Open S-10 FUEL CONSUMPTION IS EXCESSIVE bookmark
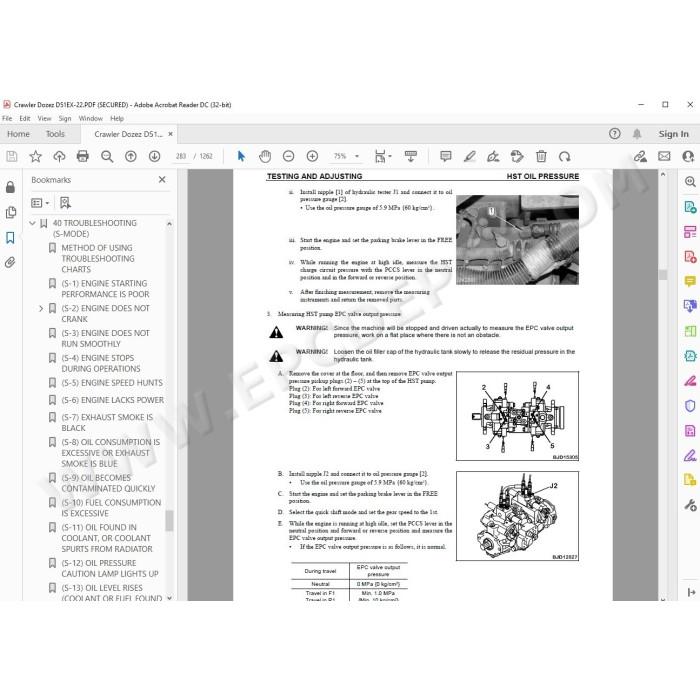The height and width of the screenshot is (700, 700). pos(111,508)
